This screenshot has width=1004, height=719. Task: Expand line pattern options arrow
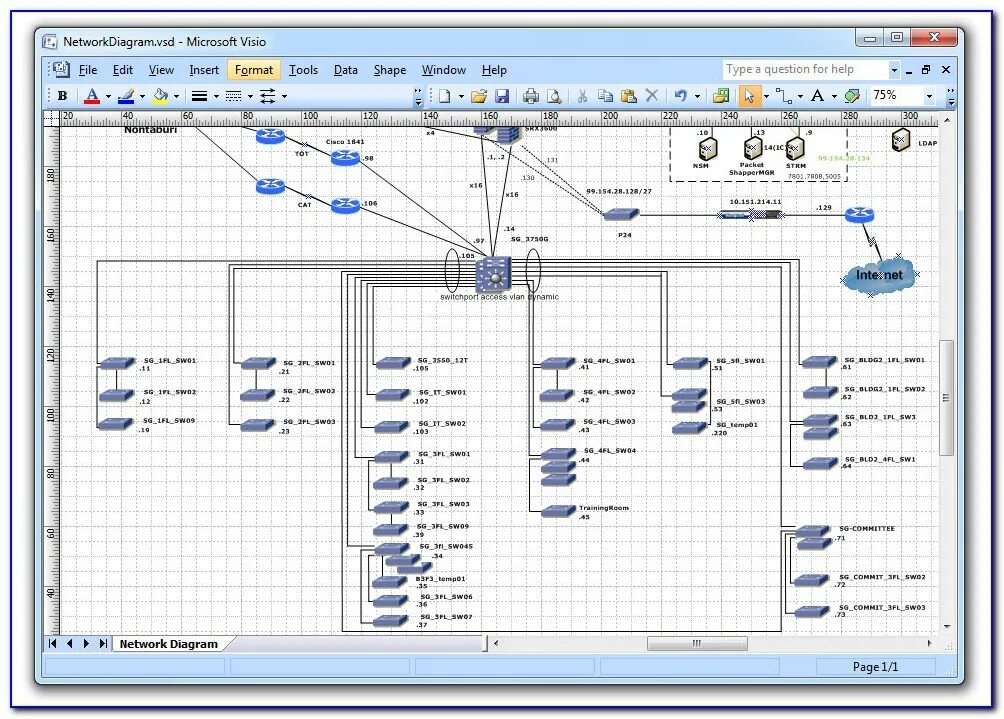250,97
